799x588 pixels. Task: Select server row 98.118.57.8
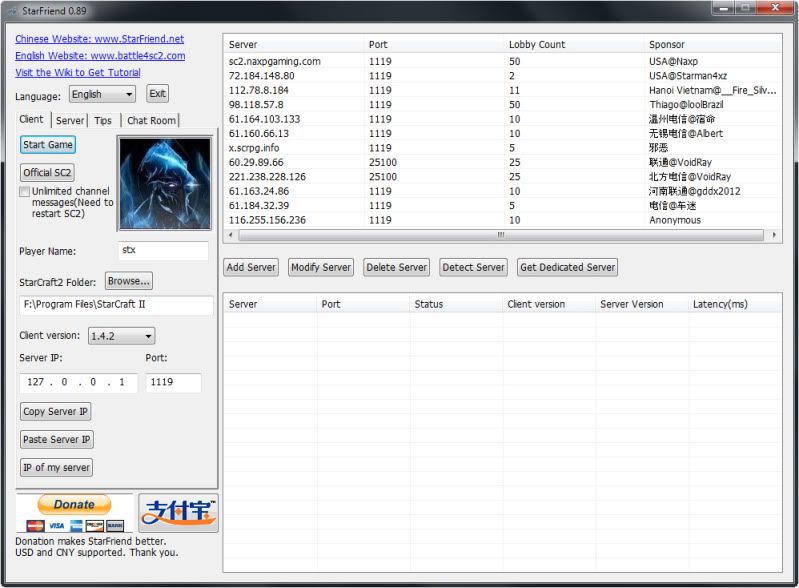[x=502, y=104]
